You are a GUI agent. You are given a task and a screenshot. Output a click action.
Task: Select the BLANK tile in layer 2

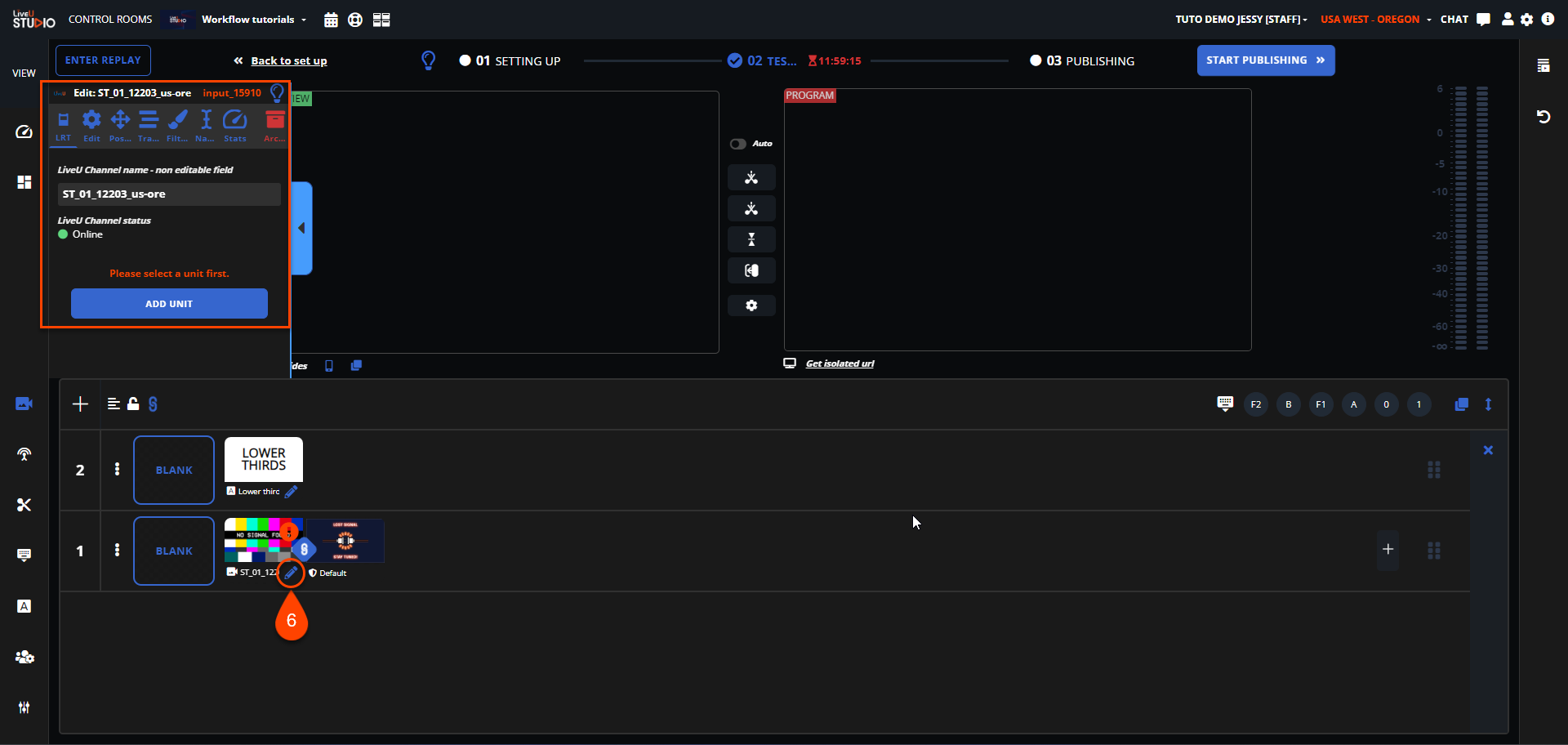[x=174, y=470]
